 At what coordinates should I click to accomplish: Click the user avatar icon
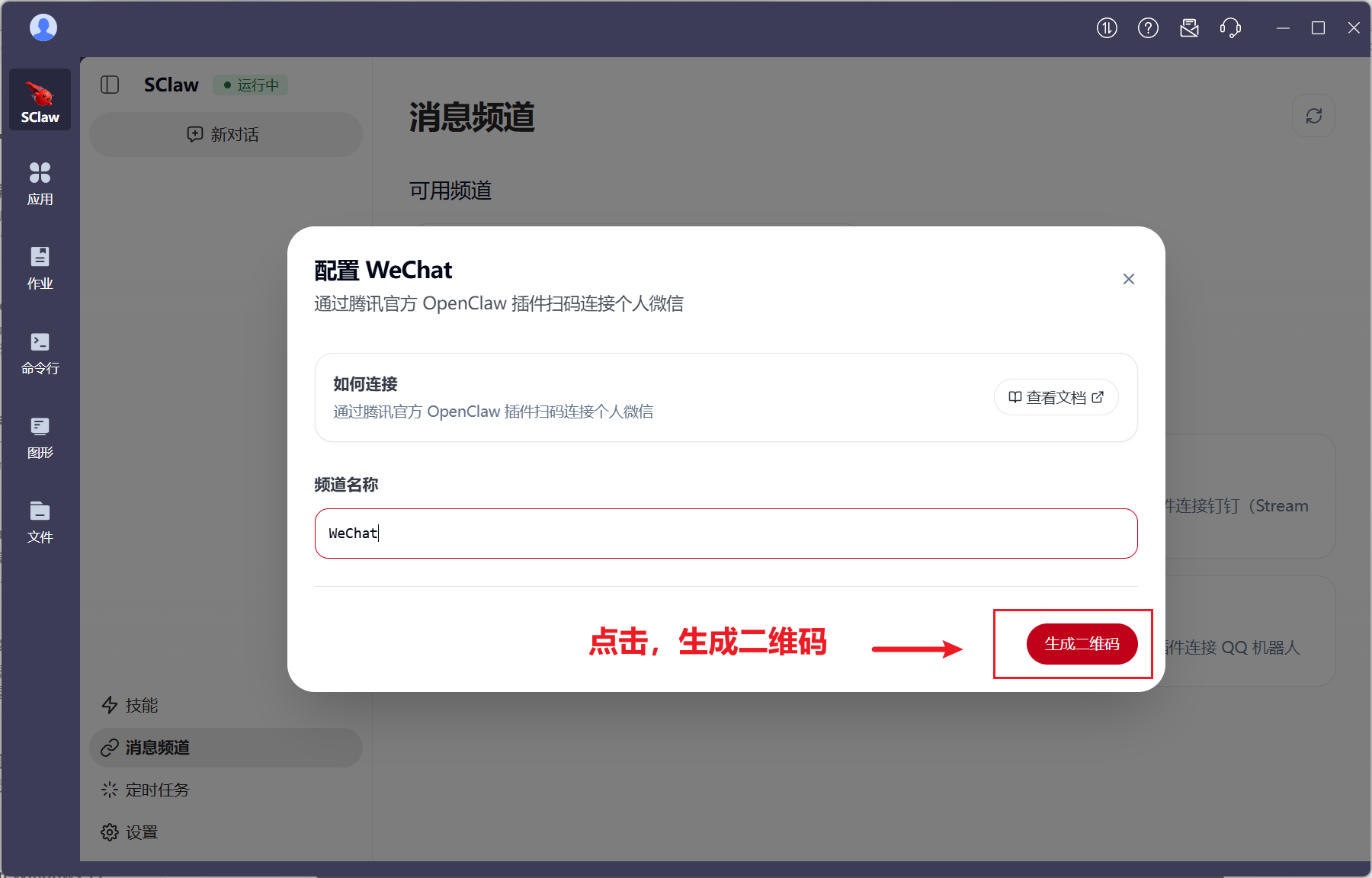click(43, 27)
